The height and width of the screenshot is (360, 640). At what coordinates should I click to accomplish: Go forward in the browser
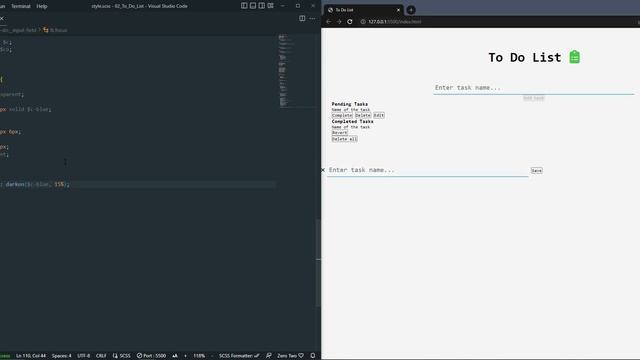(x=339, y=22)
